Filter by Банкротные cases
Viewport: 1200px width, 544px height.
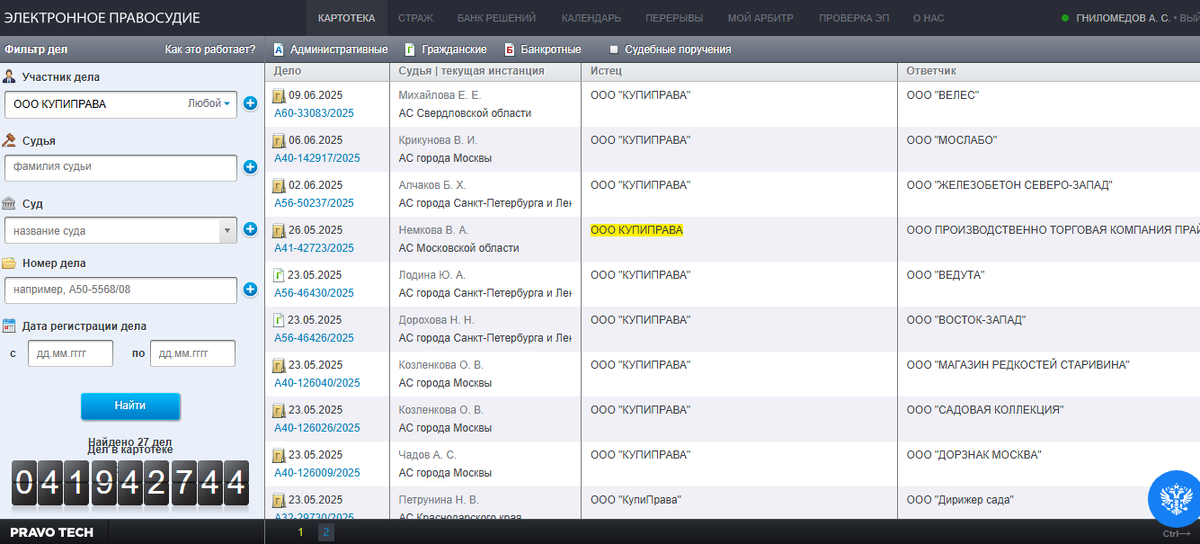(x=542, y=49)
